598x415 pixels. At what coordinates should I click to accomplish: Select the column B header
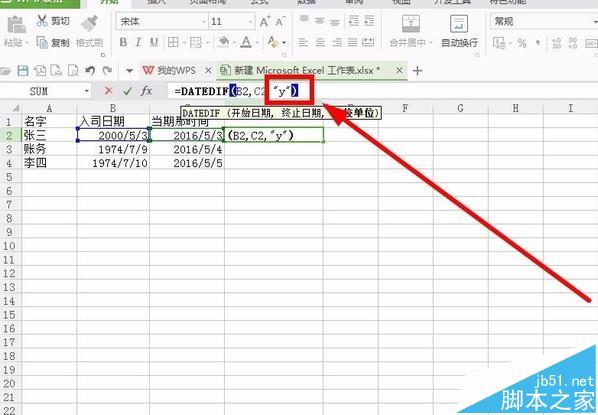click(x=113, y=108)
